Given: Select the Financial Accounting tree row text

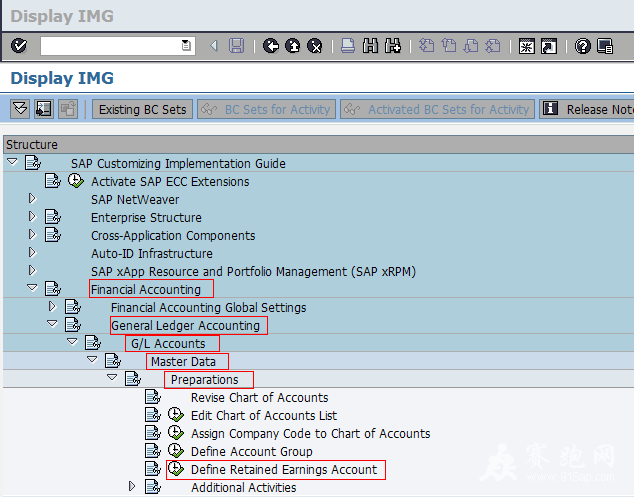Looking at the screenshot, I should point(146,290).
